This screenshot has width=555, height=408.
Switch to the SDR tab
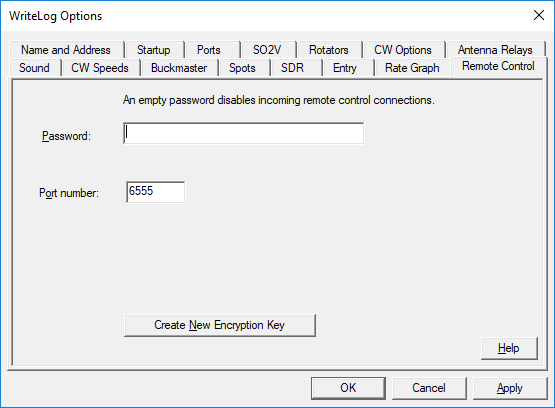click(x=293, y=68)
